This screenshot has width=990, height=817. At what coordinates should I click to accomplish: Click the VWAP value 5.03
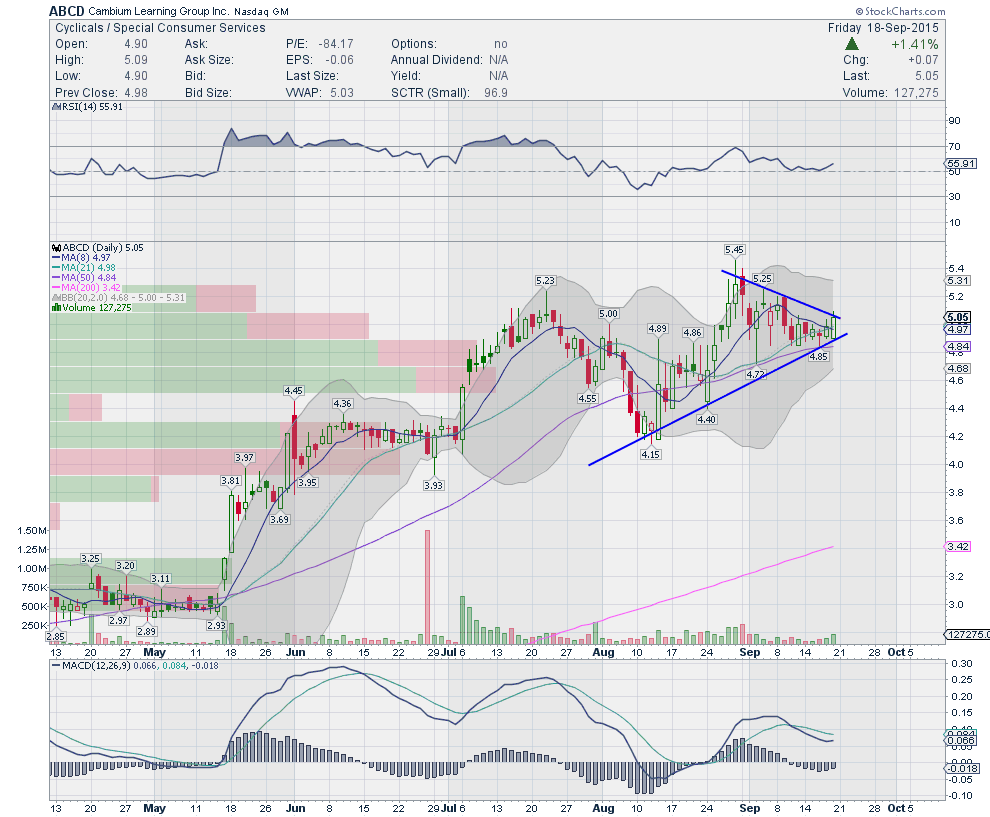click(342, 93)
